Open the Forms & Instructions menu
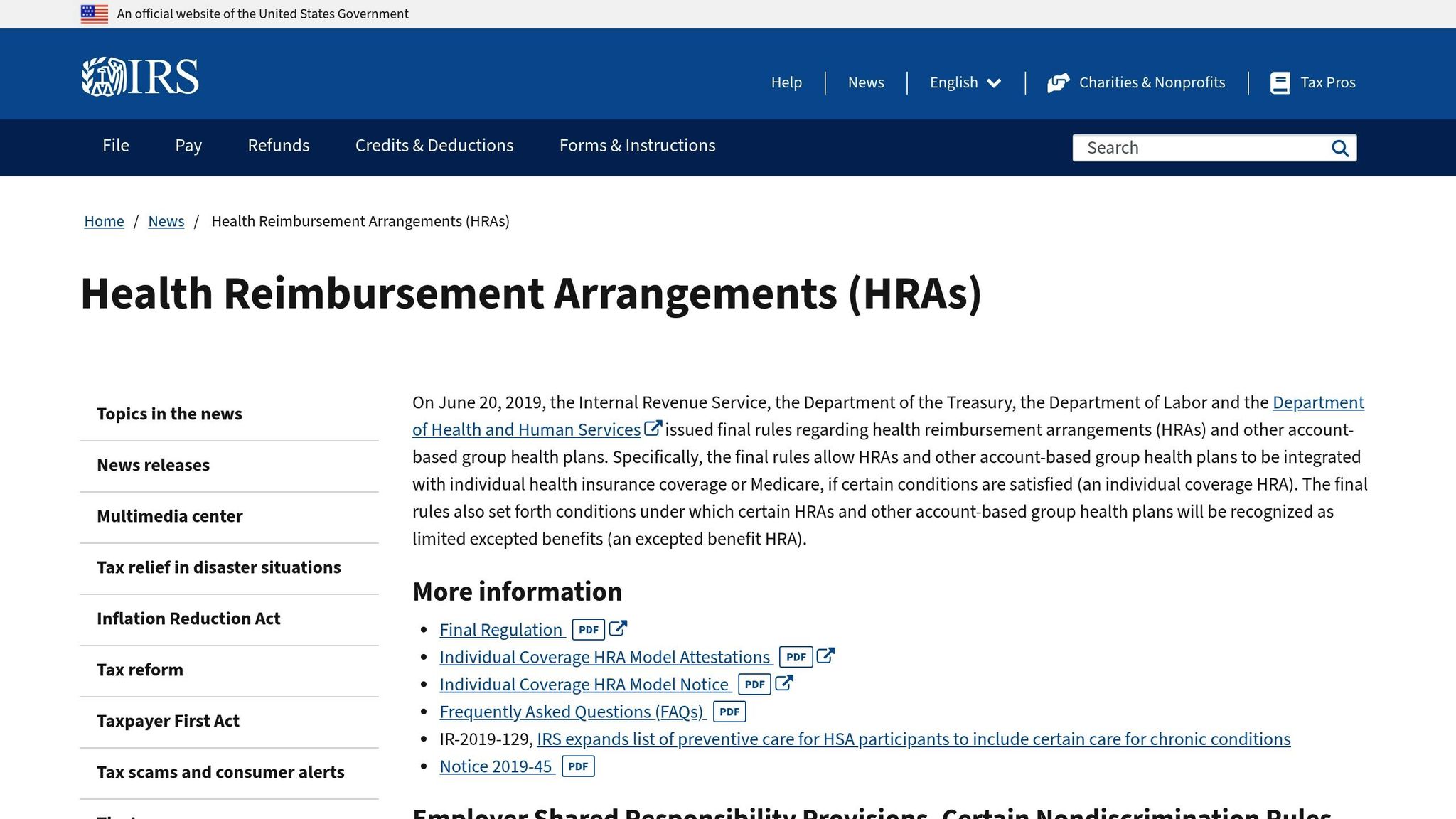The width and height of the screenshot is (1456, 819). coord(638,146)
